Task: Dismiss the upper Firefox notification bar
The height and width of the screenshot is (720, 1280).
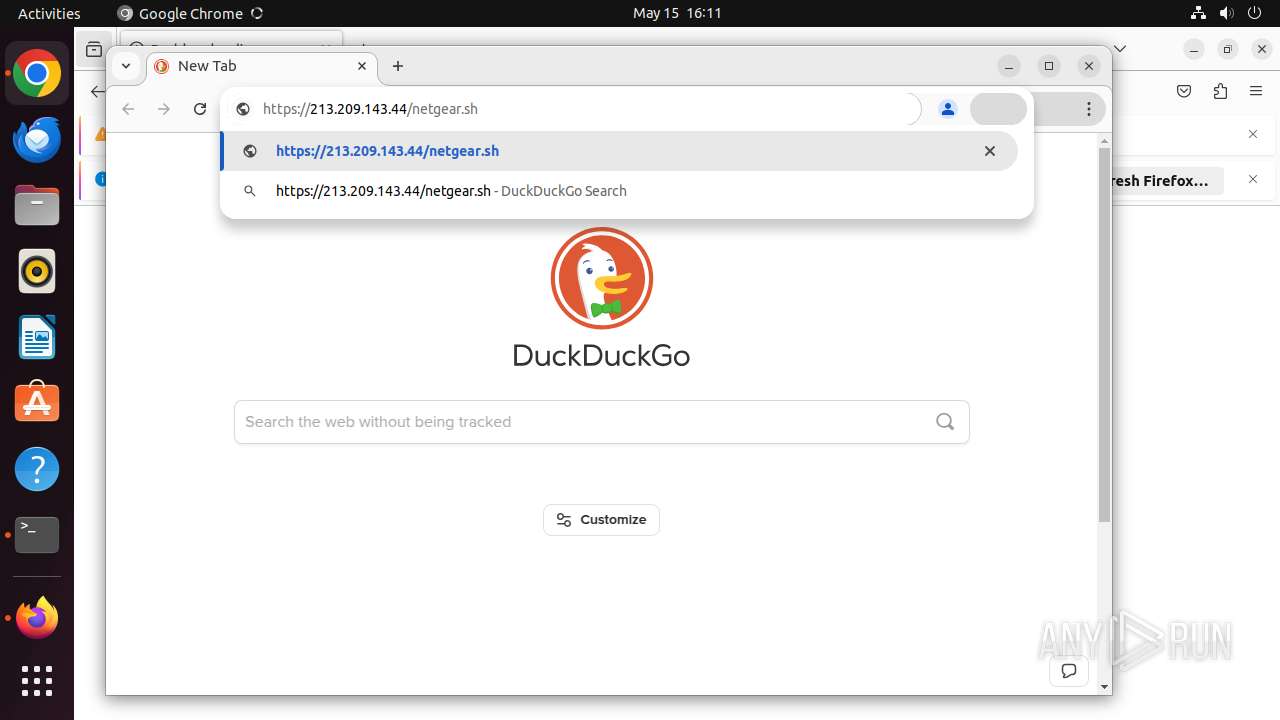Action: pos(1253,134)
